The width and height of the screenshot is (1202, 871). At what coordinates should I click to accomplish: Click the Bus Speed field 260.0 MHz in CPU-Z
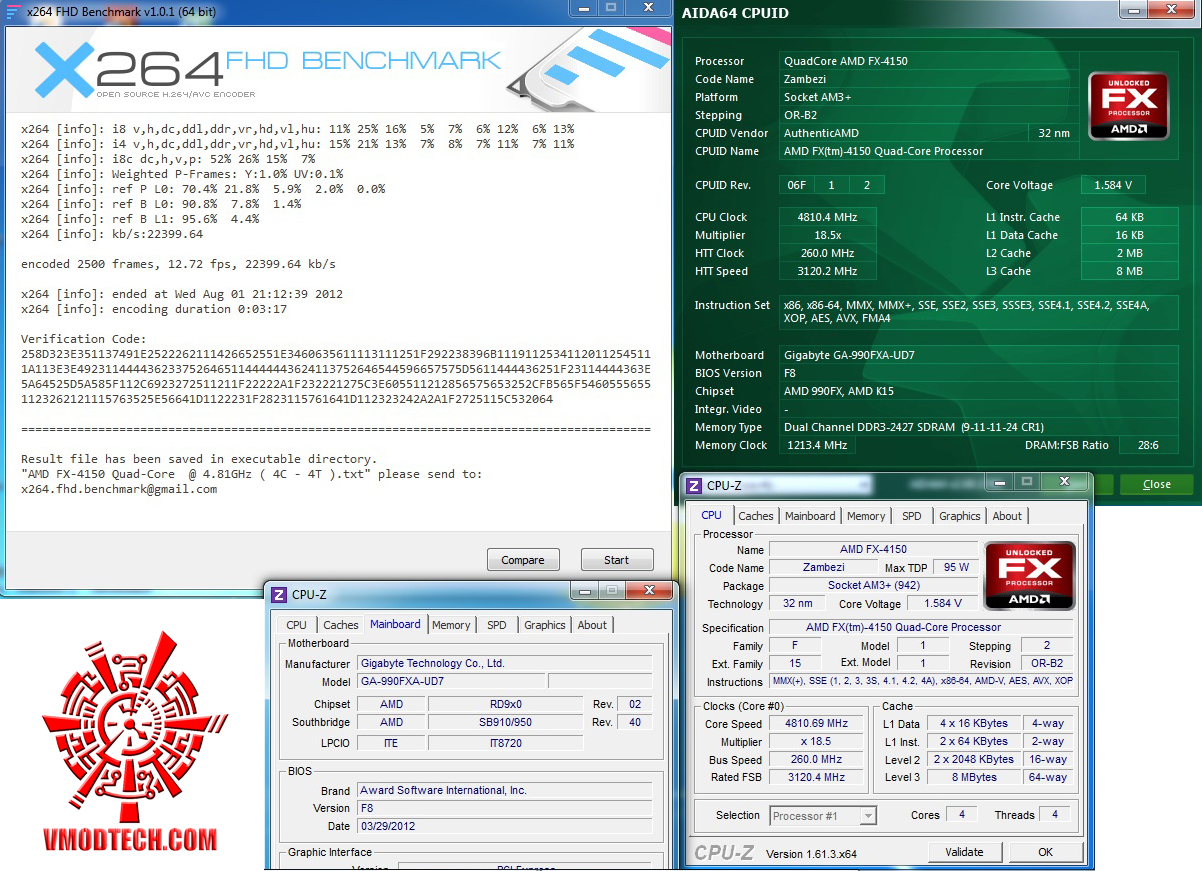(816, 760)
